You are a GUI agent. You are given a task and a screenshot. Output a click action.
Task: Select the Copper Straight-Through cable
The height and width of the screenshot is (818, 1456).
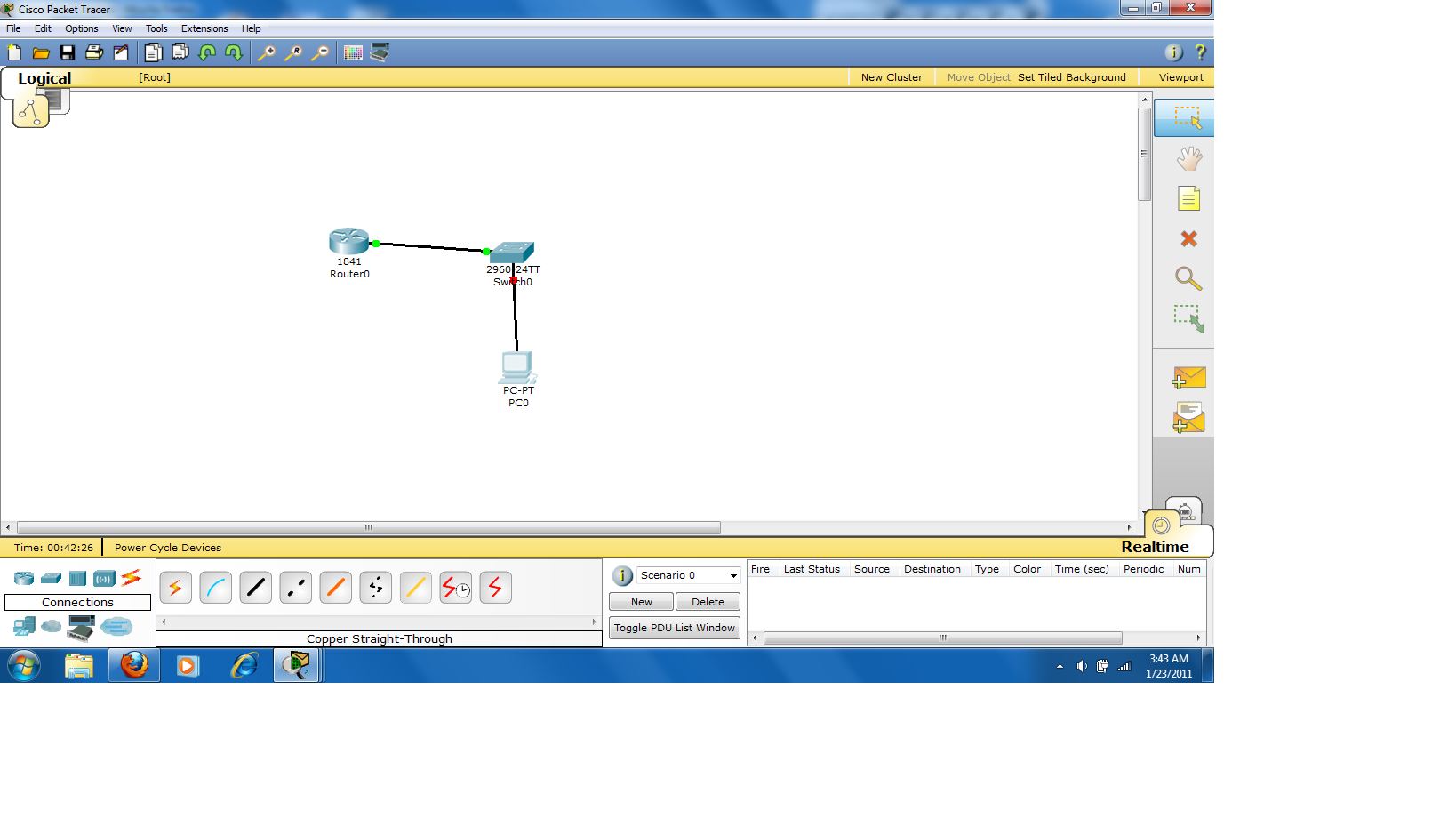tap(255, 587)
